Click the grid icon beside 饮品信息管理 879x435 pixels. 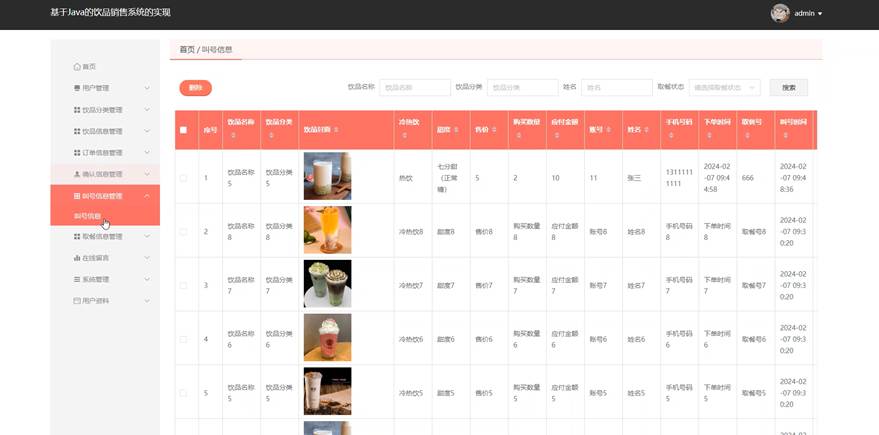[x=77, y=131]
